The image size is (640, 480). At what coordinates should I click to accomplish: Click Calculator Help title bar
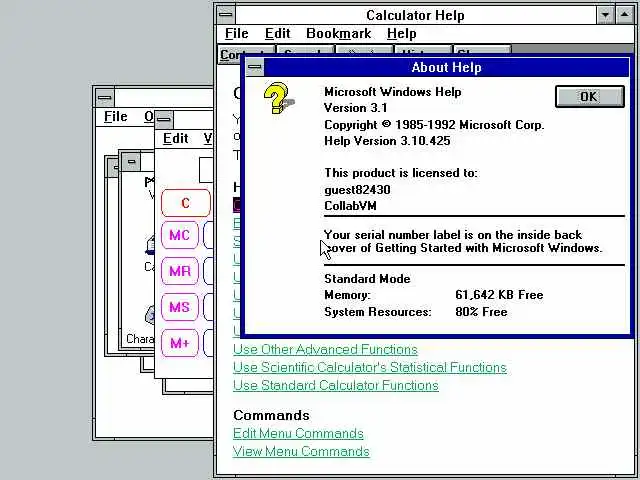coord(416,15)
